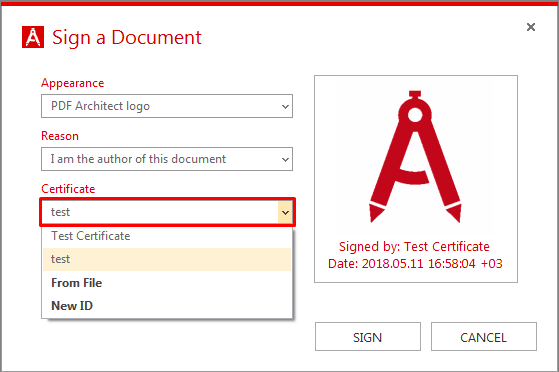Click the Appearance label

click(72, 83)
